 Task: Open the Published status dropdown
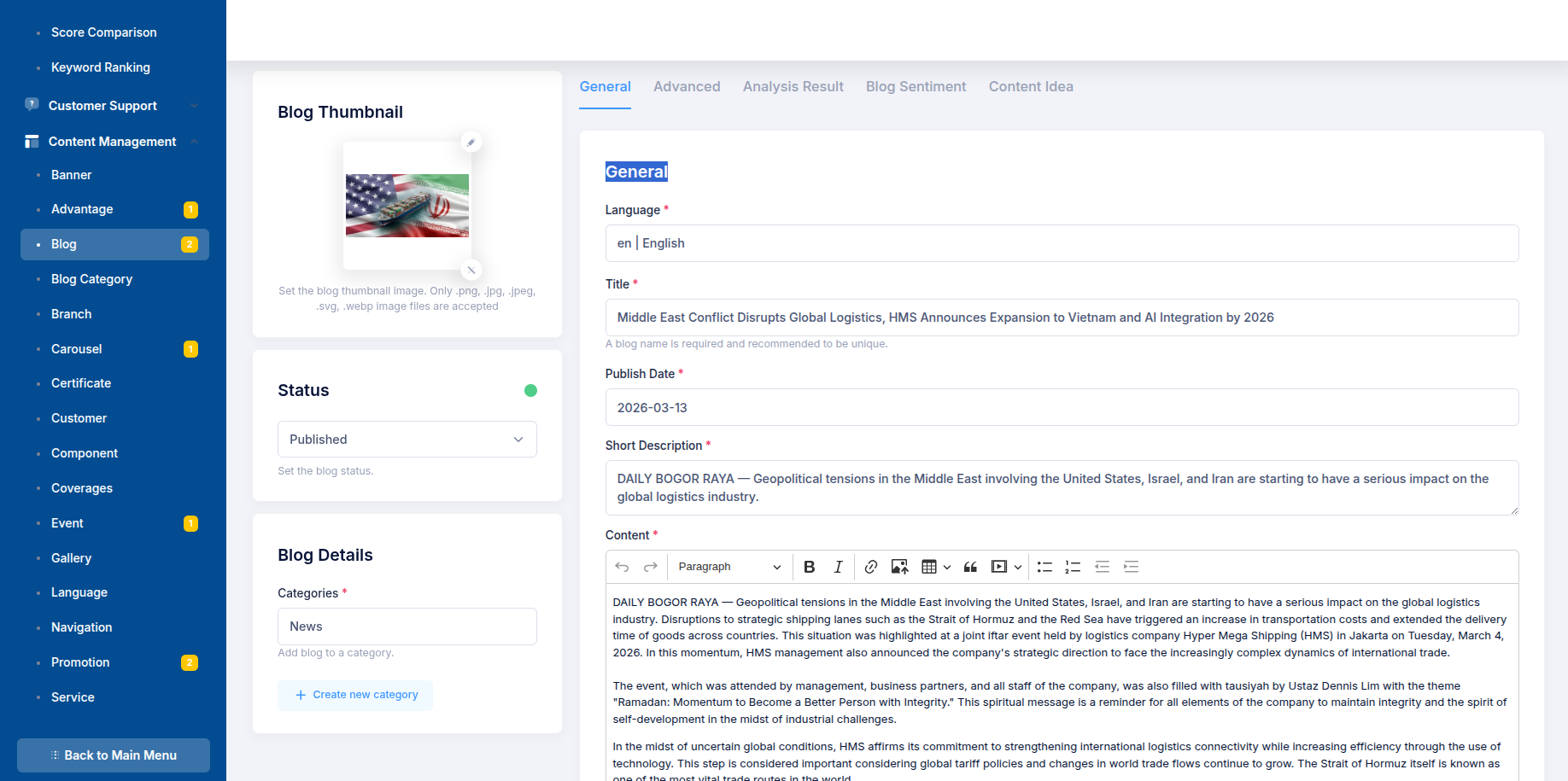click(x=407, y=440)
